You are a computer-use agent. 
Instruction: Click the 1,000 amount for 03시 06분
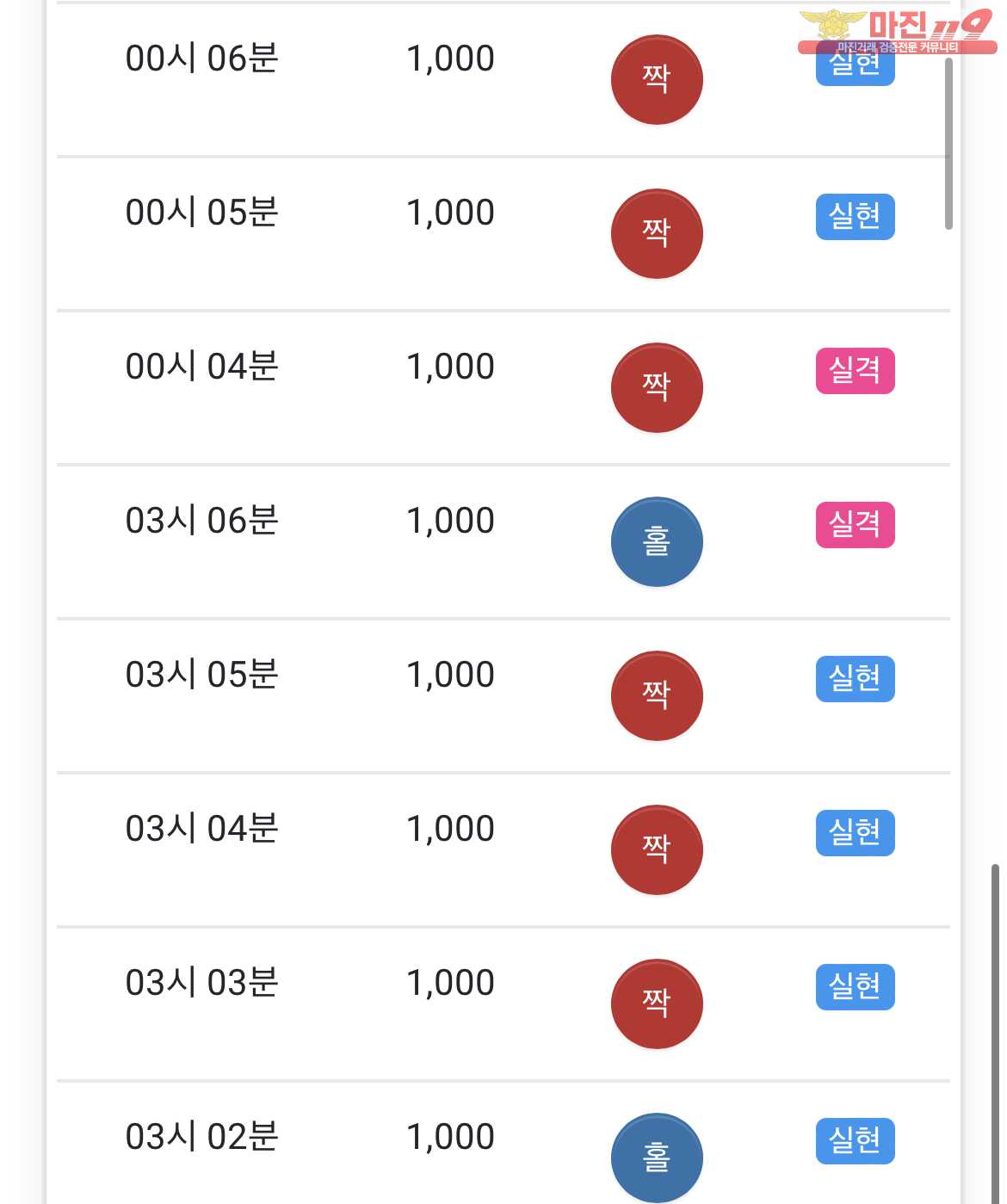coord(450,522)
